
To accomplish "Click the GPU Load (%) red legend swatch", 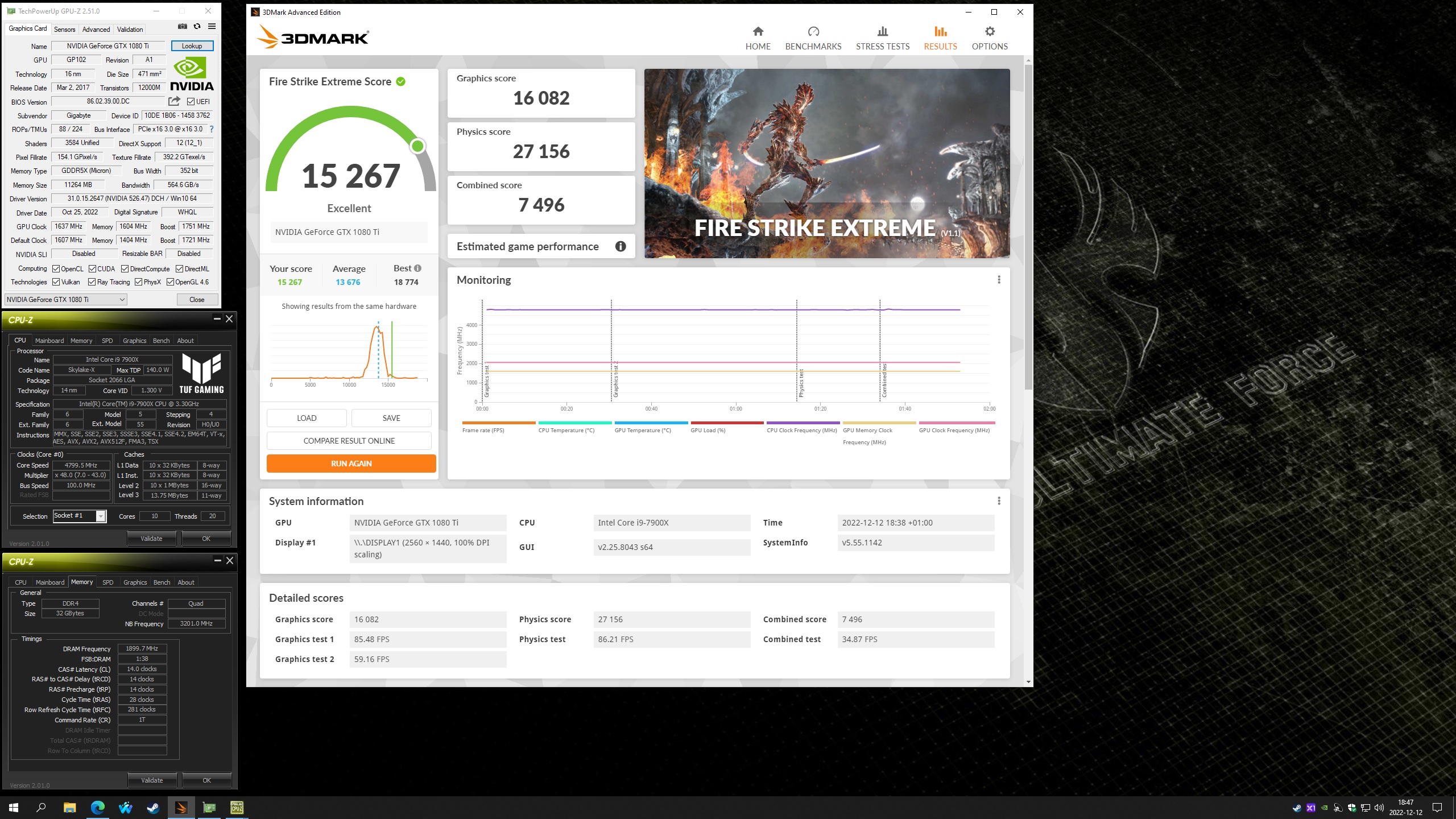I will [x=727, y=423].
